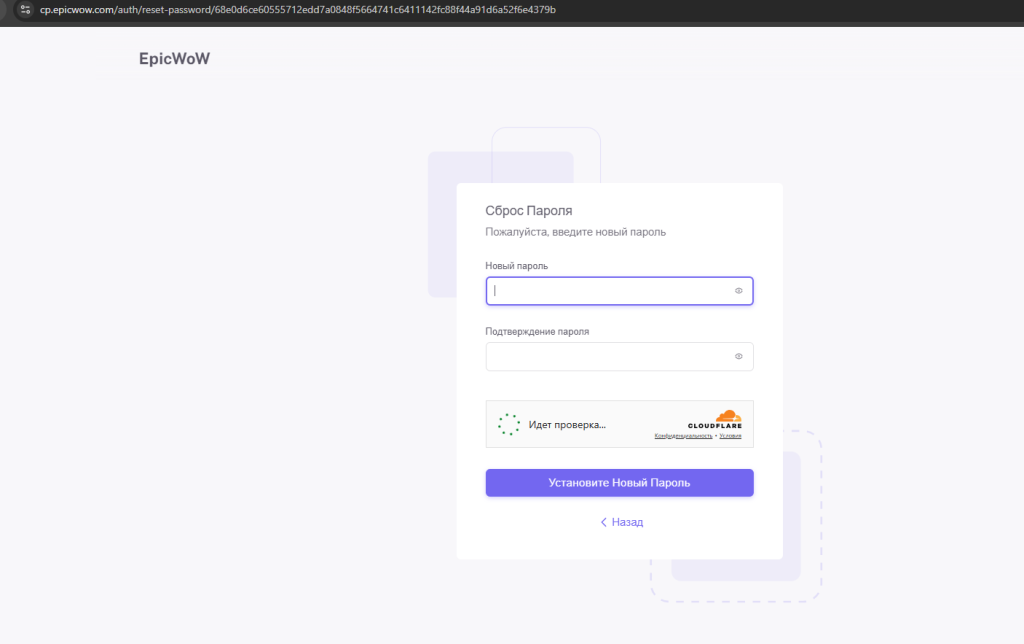Screen dimensions: 1024x644
Task: Click the left chevron beside Назад
Action: (x=604, y=522)
